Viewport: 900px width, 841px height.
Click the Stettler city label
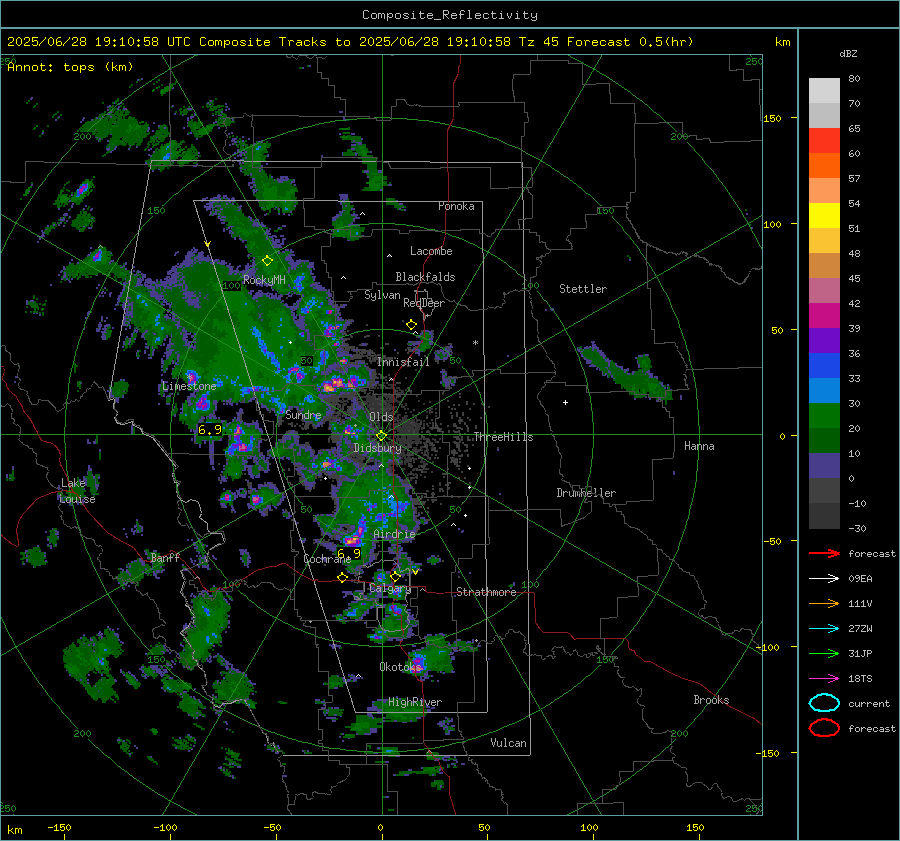coord(583,289)
